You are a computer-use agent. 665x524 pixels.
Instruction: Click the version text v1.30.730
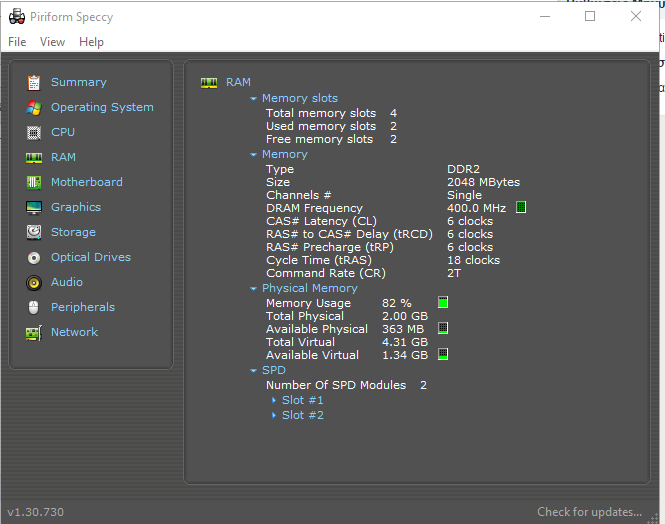point(36,512)
